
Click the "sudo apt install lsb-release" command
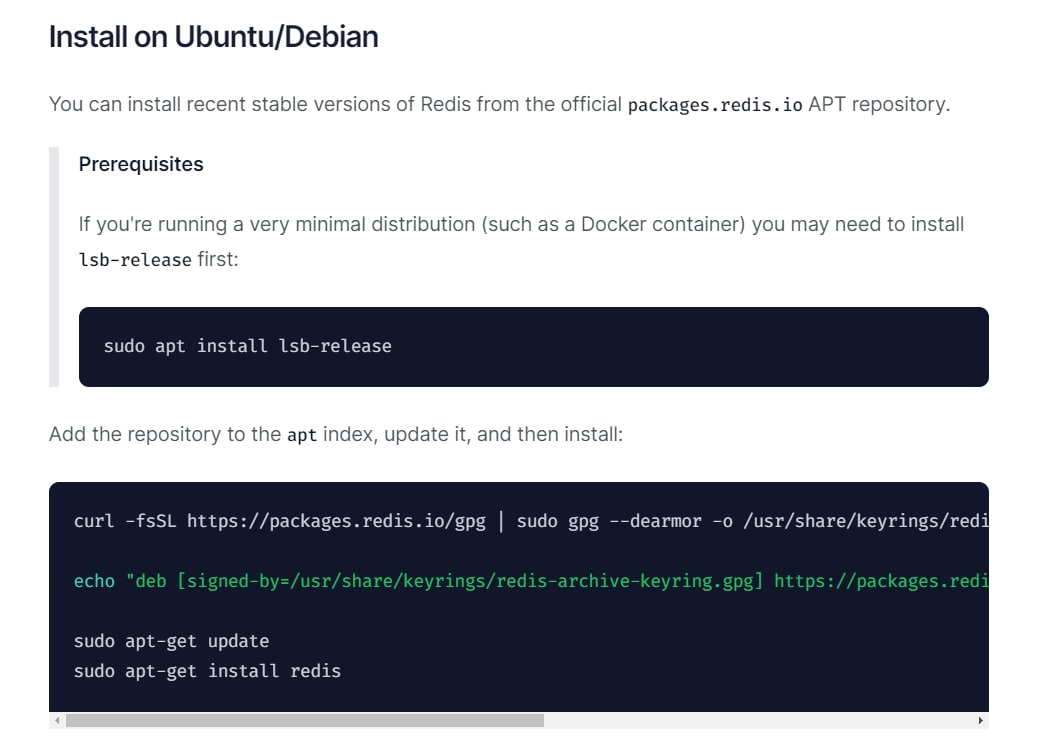(247, 346)
